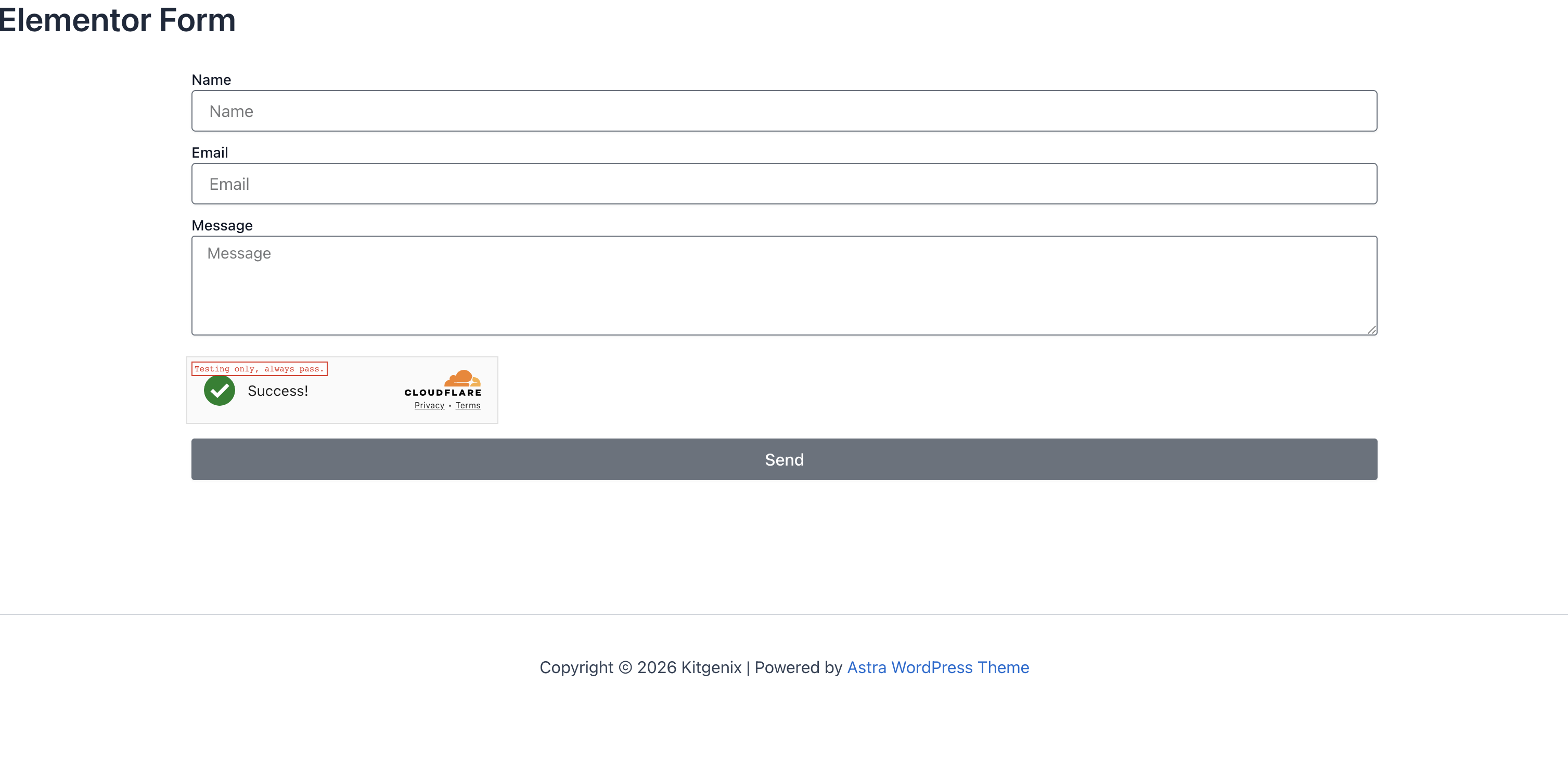Image resolution: width=1568 pixels, height=773 pixels.
Task: Click the 'Testing only, always pass' red label
Action: [259, 368]
